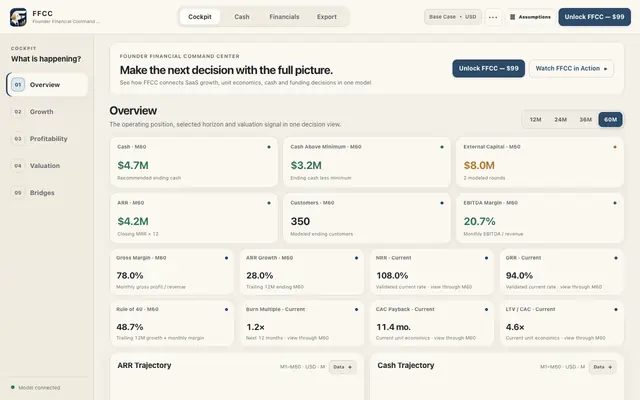Select Overview in the sidebar
This screenshot has height=400, width=640.
coord(47,85)
